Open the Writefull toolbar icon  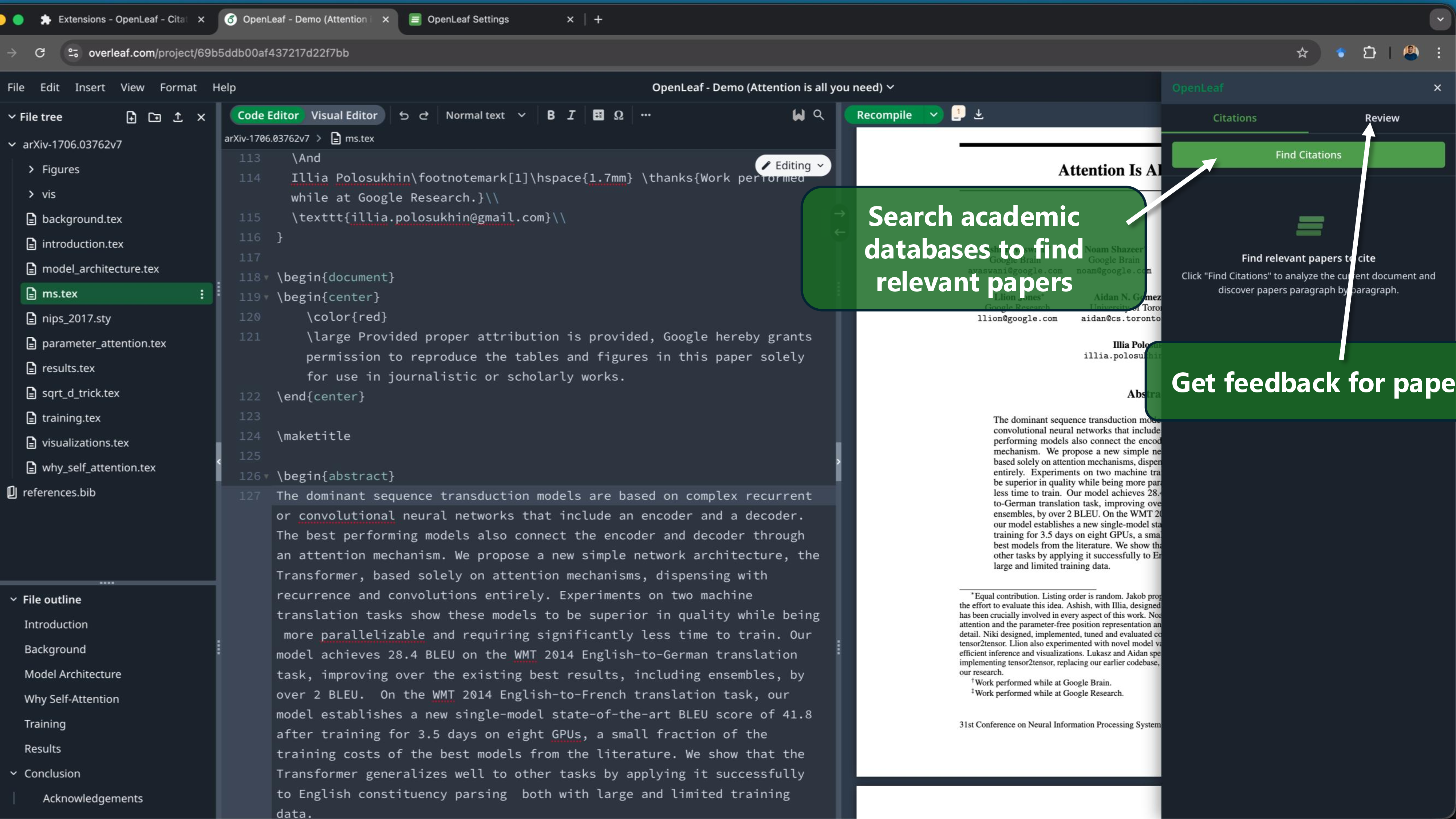tap(798, 115)
